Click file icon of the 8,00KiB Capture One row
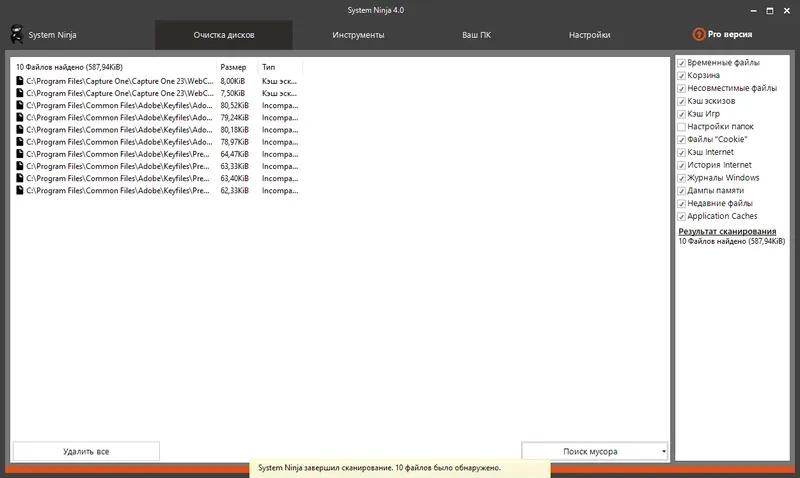 pos(19,81)
